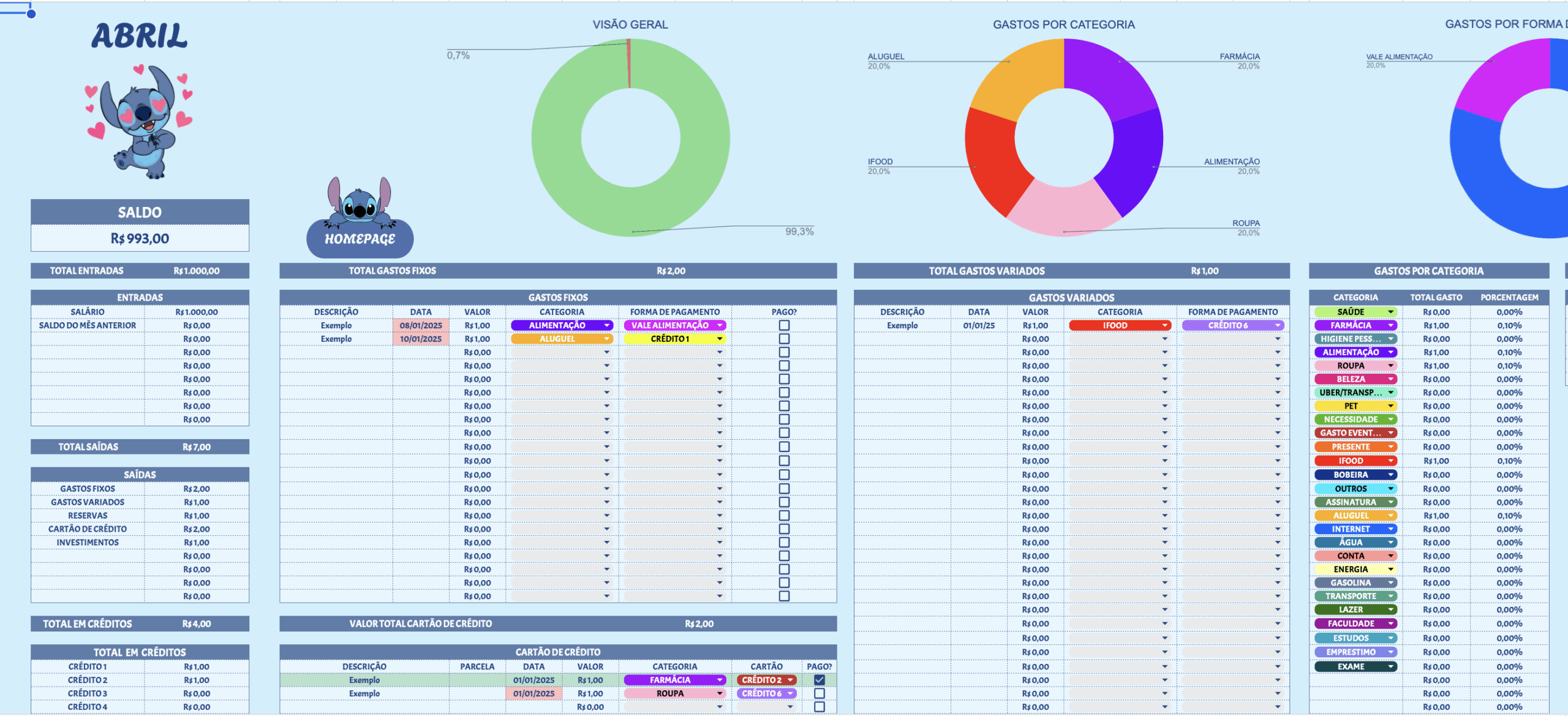Click the CRÉDITO 2 card chip arrow
Screen dimensions: 1568x716
pos(790,680)
